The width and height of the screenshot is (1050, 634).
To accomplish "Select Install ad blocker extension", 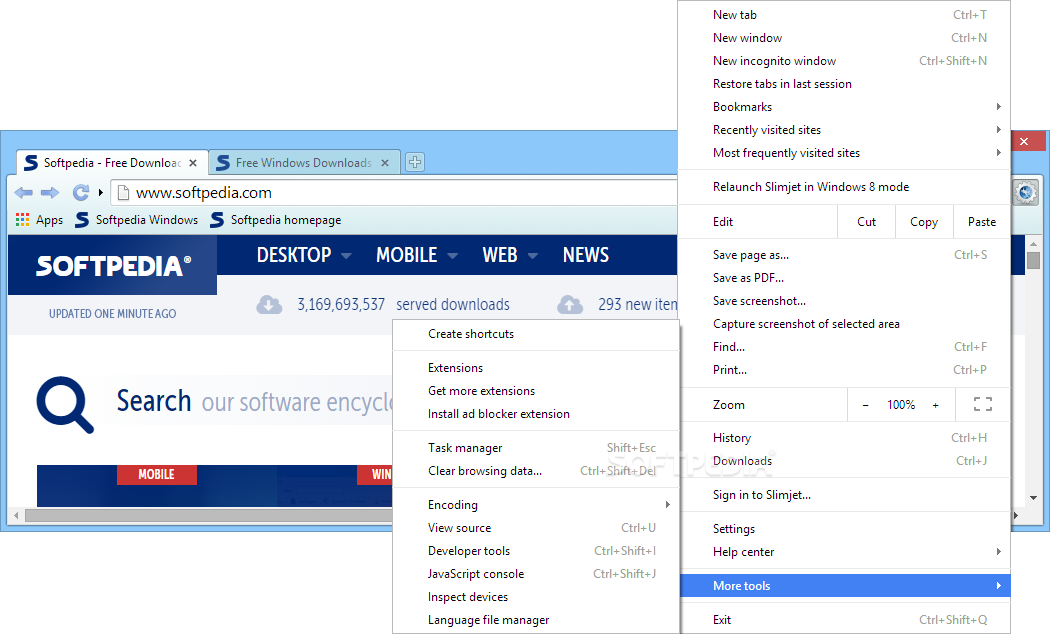I will [x=536, y=414].
